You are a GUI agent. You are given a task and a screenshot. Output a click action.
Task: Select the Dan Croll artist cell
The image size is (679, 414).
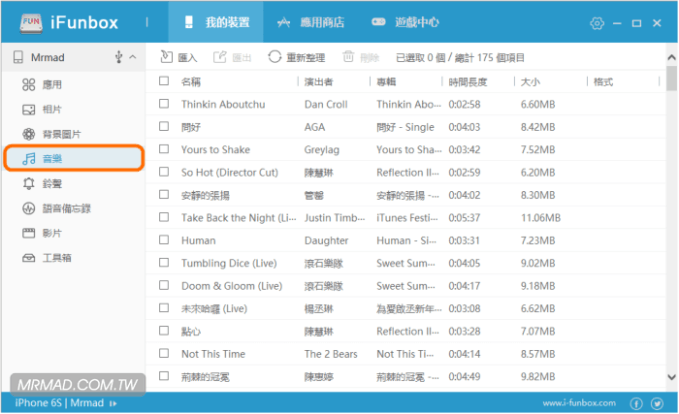[326, 104]
